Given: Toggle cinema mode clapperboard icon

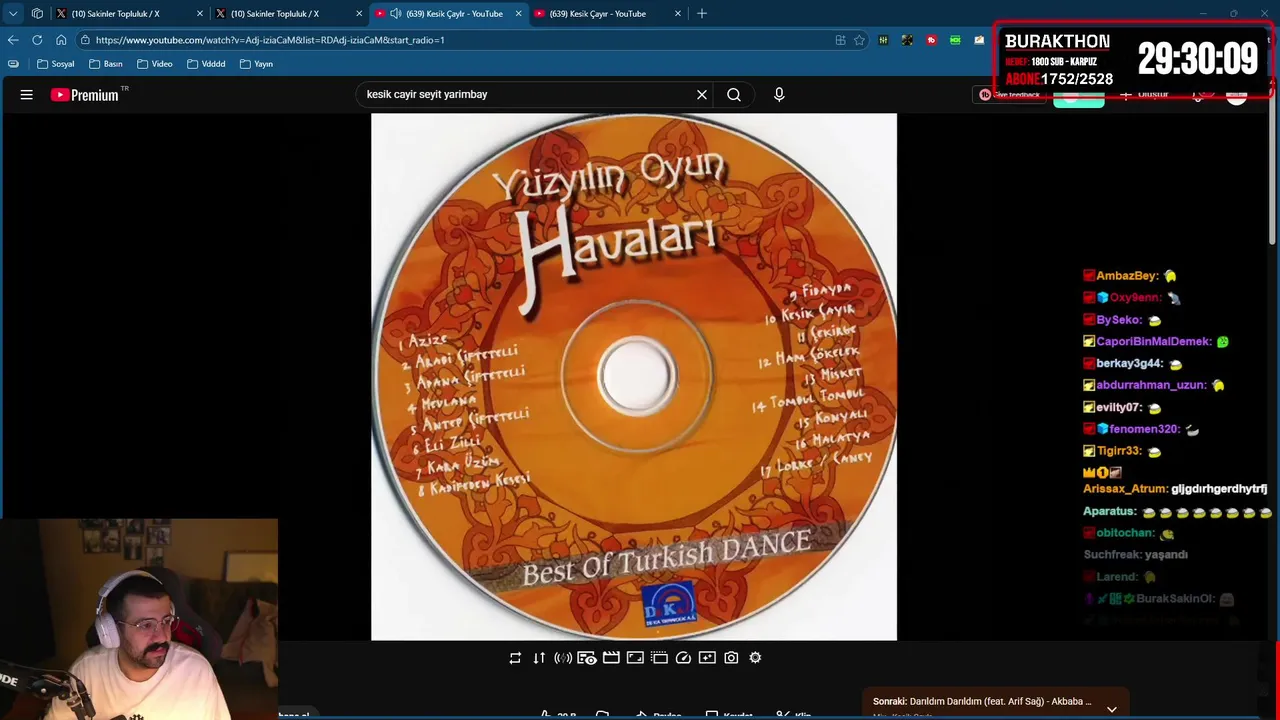Looking at the screenshot, I should [611, 658].
